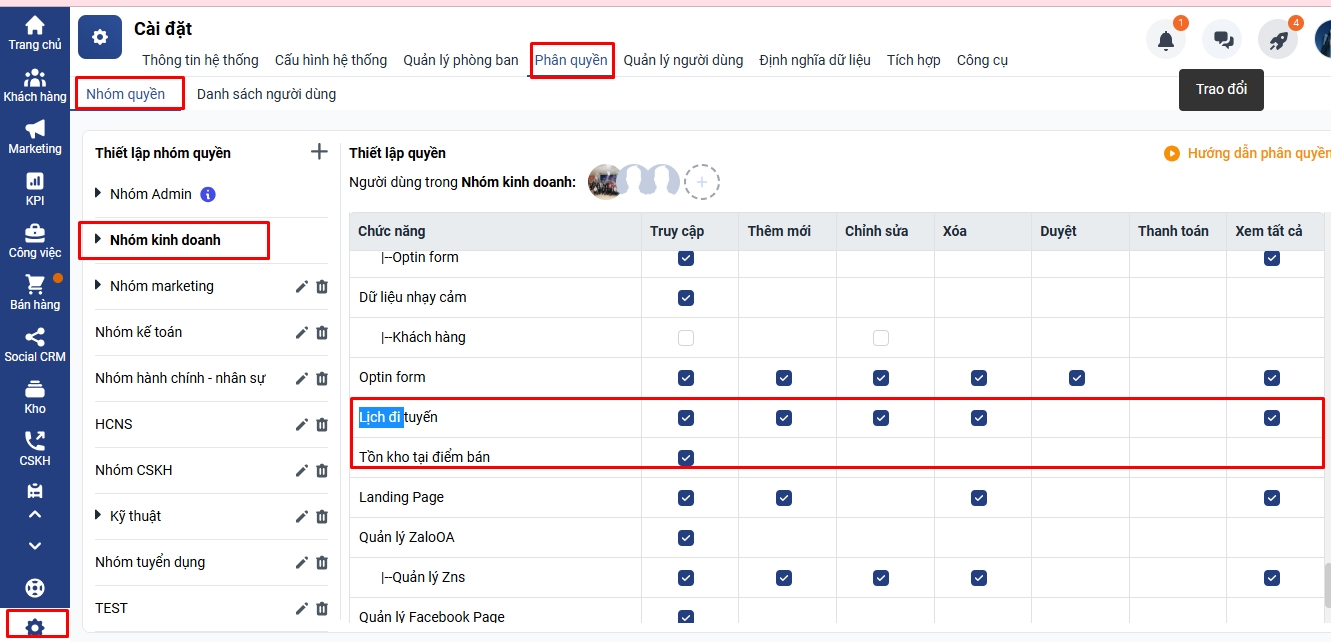Screen dimensions: 1331x642
Task: Add new permission group with plus icon
Action: coord(319,152)
